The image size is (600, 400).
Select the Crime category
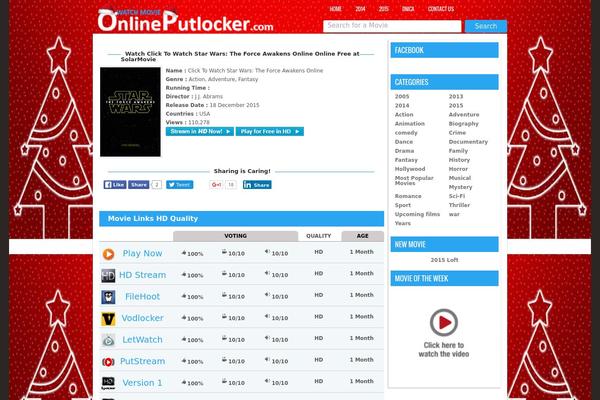pos(457,133)
